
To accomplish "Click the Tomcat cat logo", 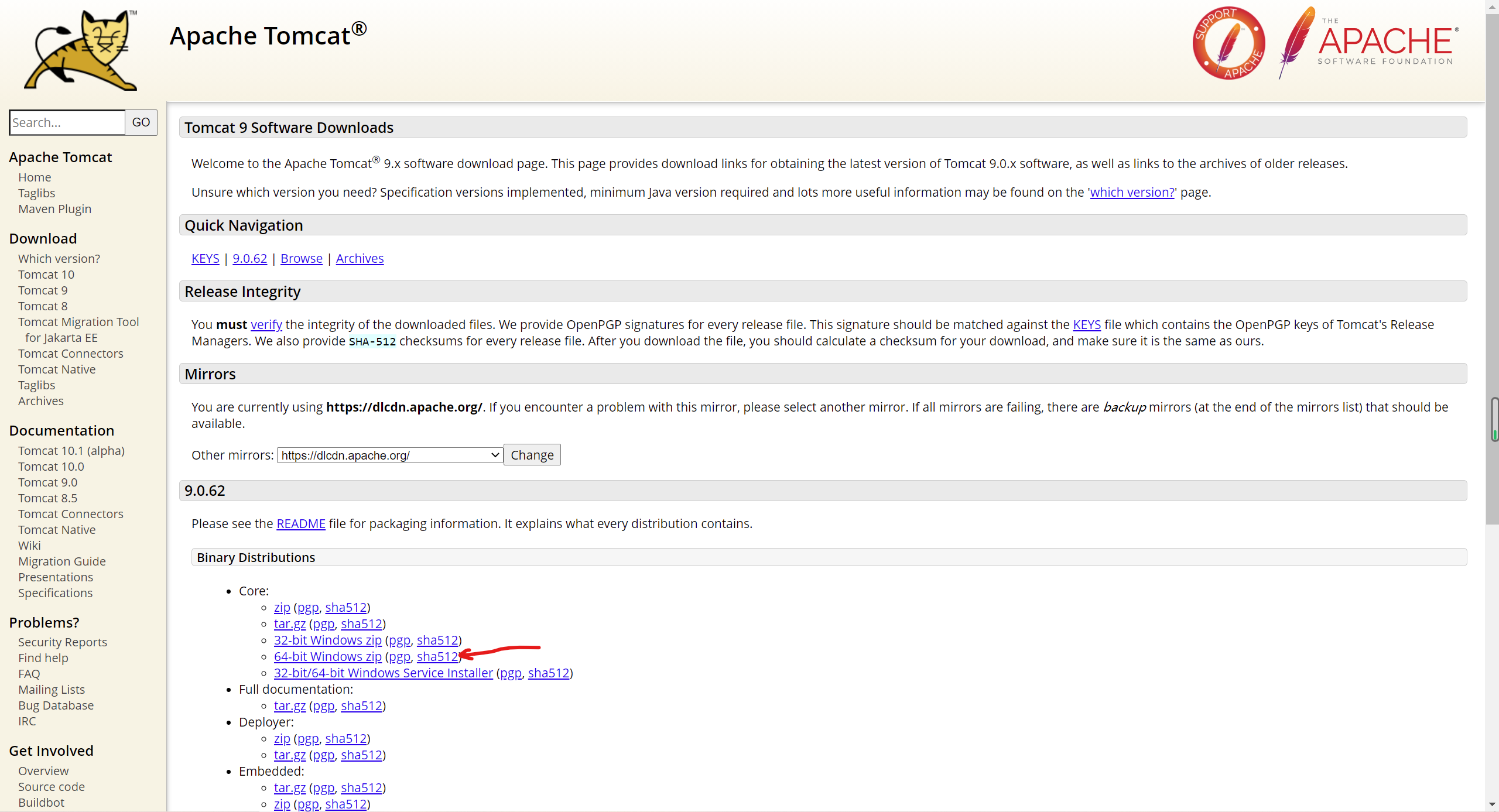I will 81,50.
